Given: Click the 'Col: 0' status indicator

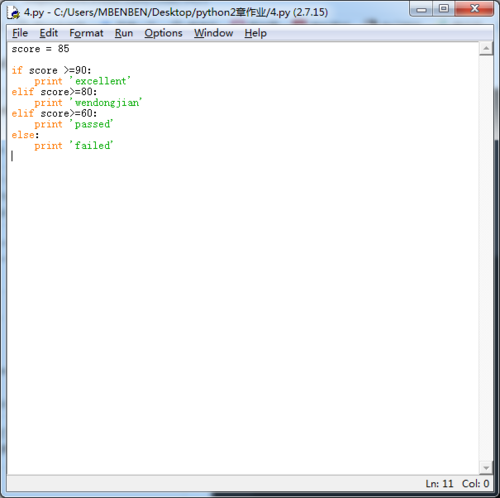Looking at the screenshot, I should pos(476,483).
